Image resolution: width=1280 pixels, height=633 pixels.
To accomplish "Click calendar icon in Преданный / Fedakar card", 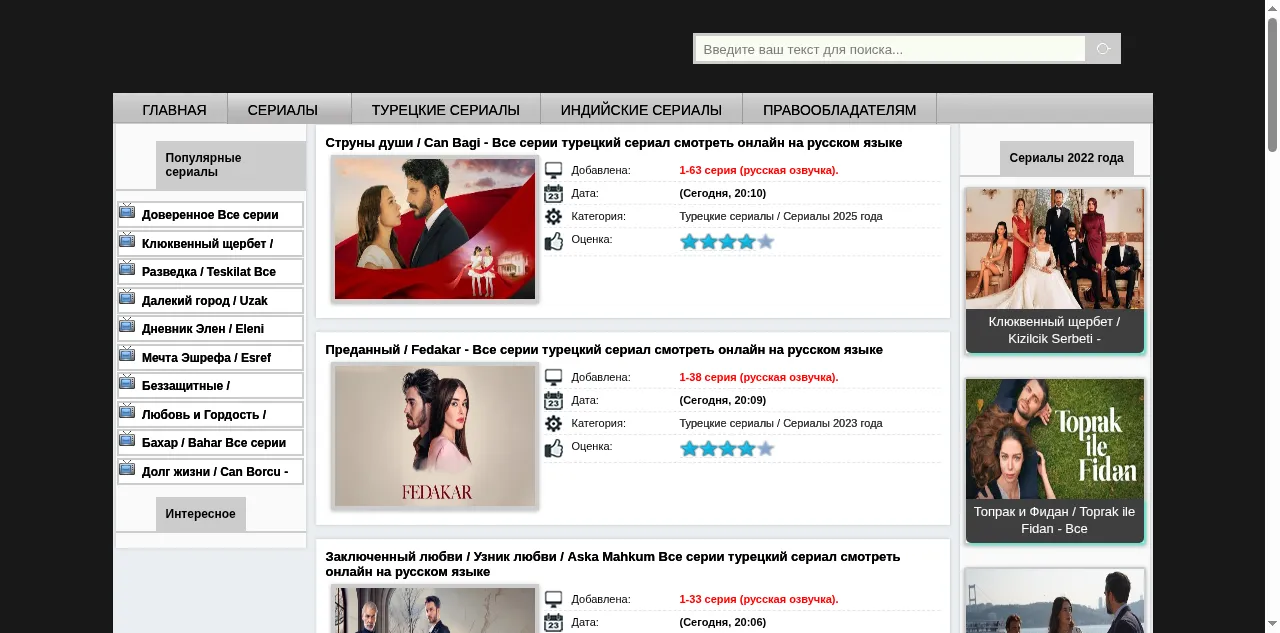I will [553, 400].
